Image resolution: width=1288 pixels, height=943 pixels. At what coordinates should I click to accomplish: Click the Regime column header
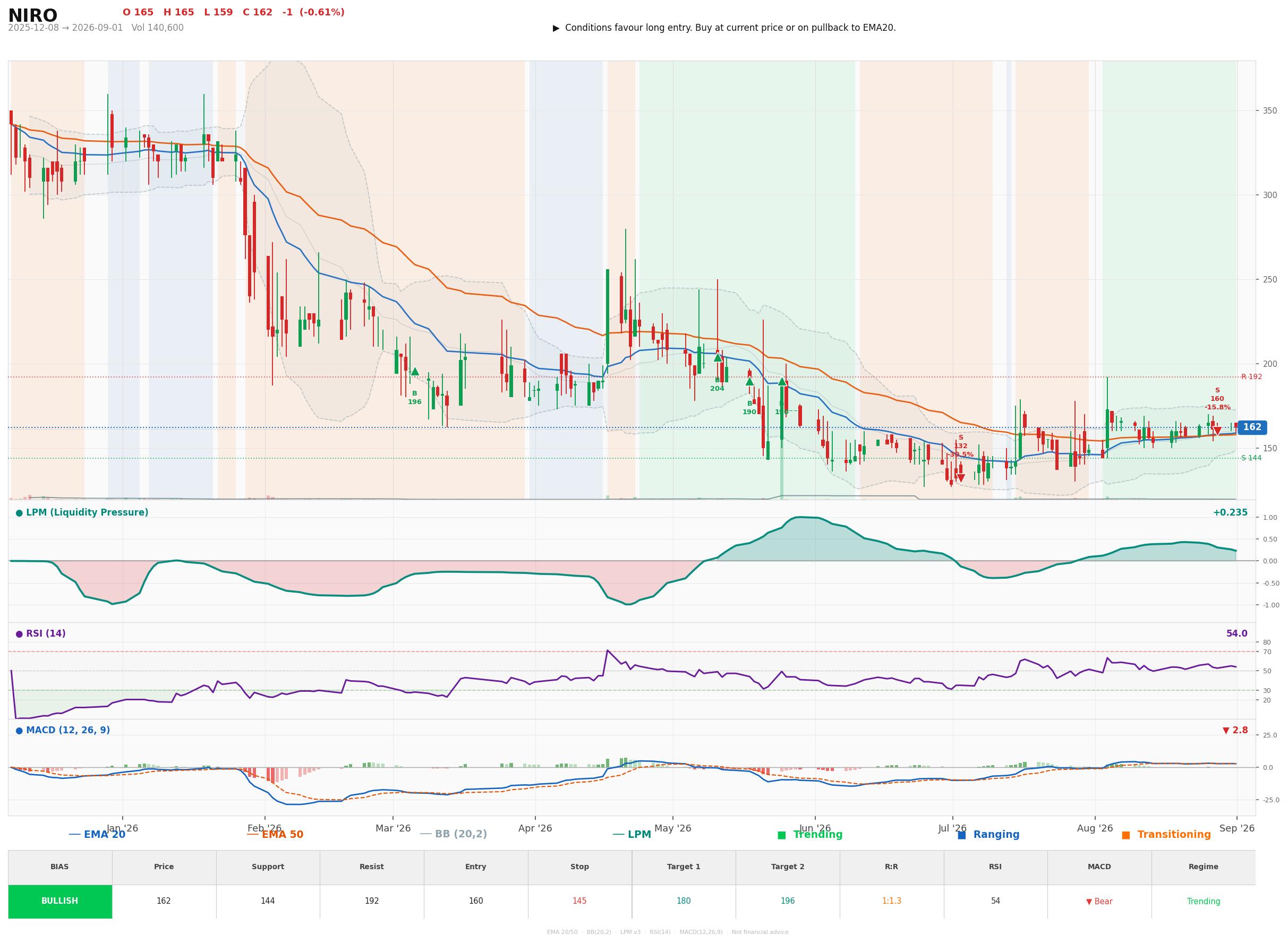pos(1203,867)
